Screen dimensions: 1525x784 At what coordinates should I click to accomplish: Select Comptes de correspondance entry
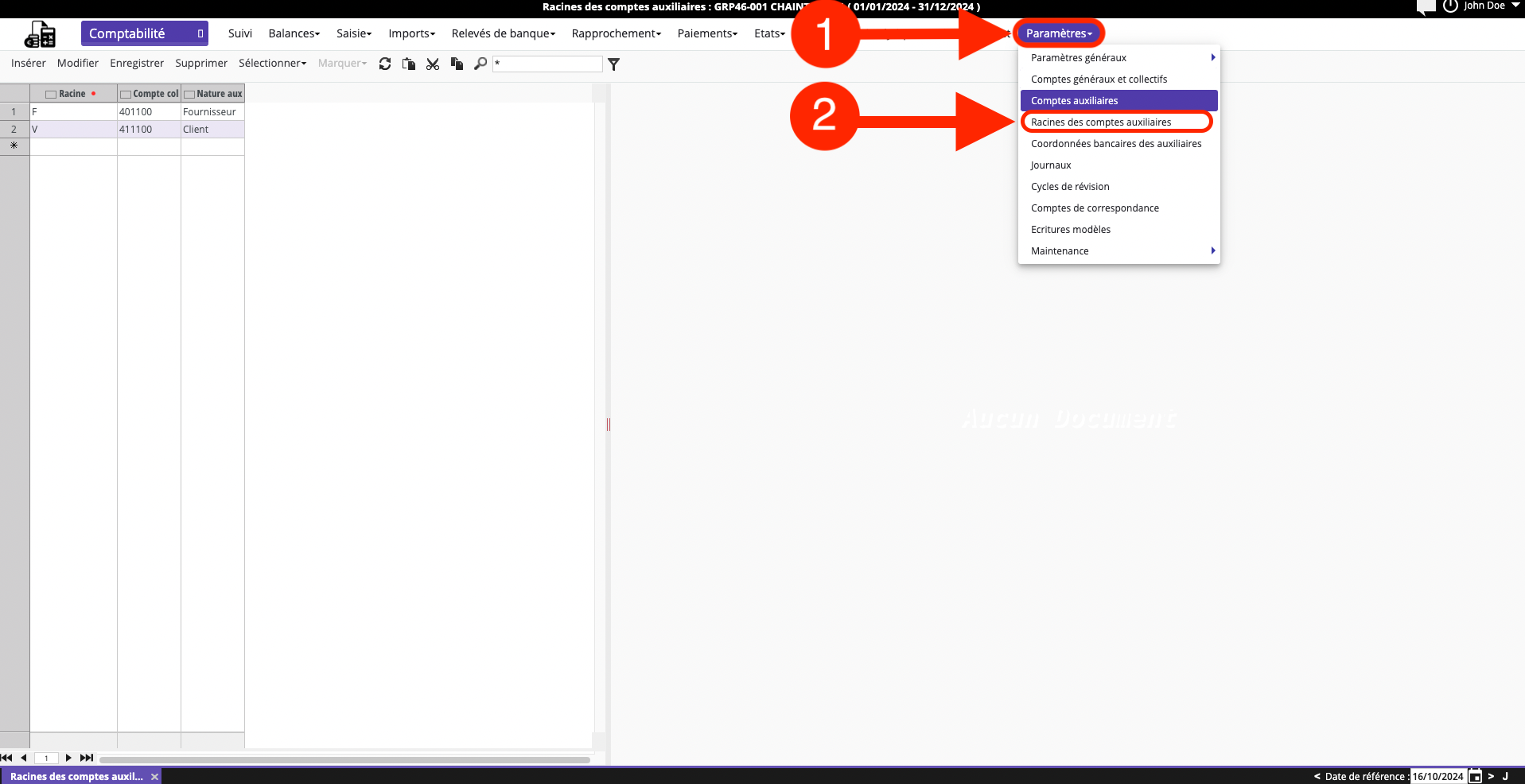[1118, 208]
